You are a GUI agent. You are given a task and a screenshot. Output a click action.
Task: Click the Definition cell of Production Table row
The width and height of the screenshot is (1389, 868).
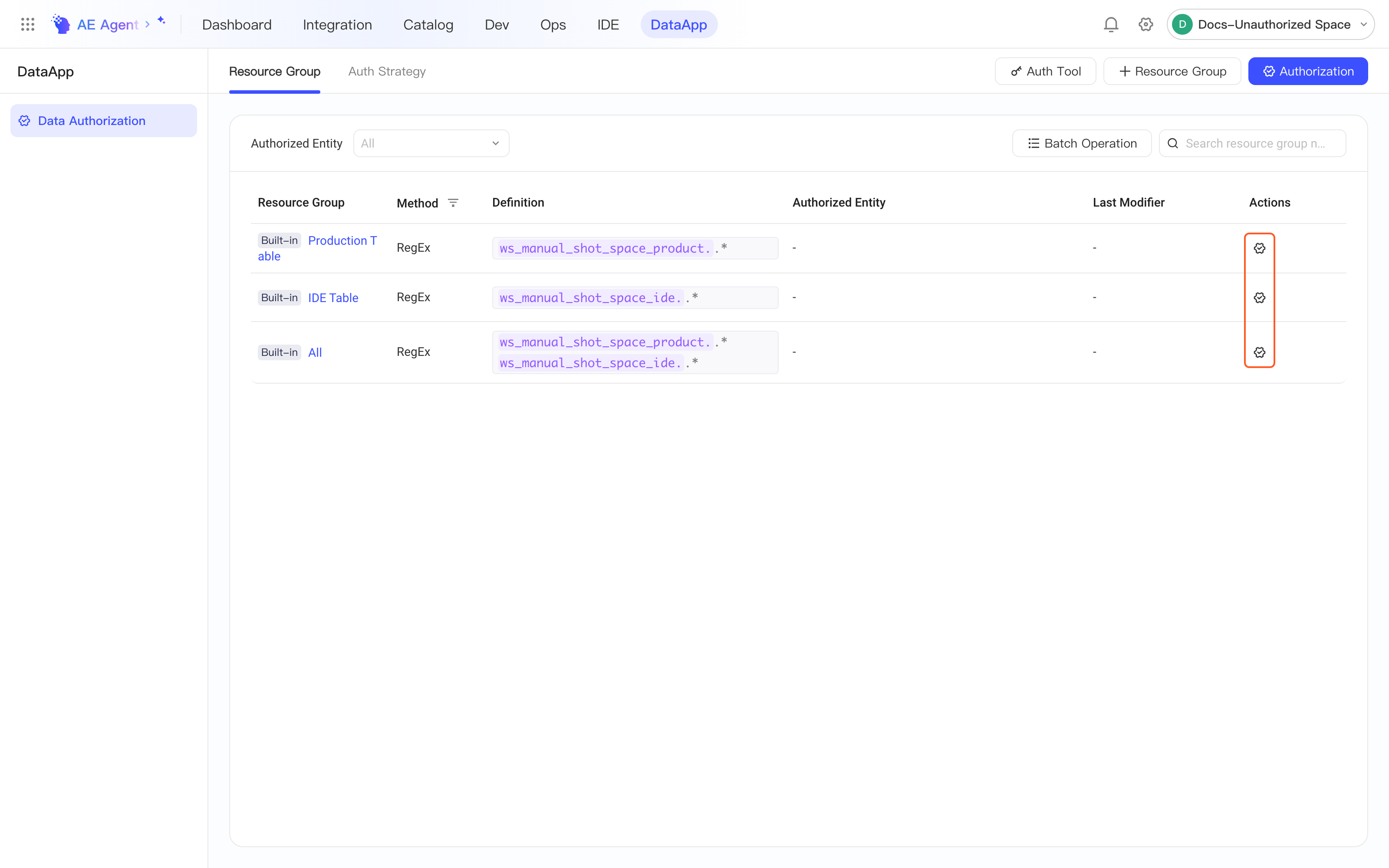(x=635, y=248)
